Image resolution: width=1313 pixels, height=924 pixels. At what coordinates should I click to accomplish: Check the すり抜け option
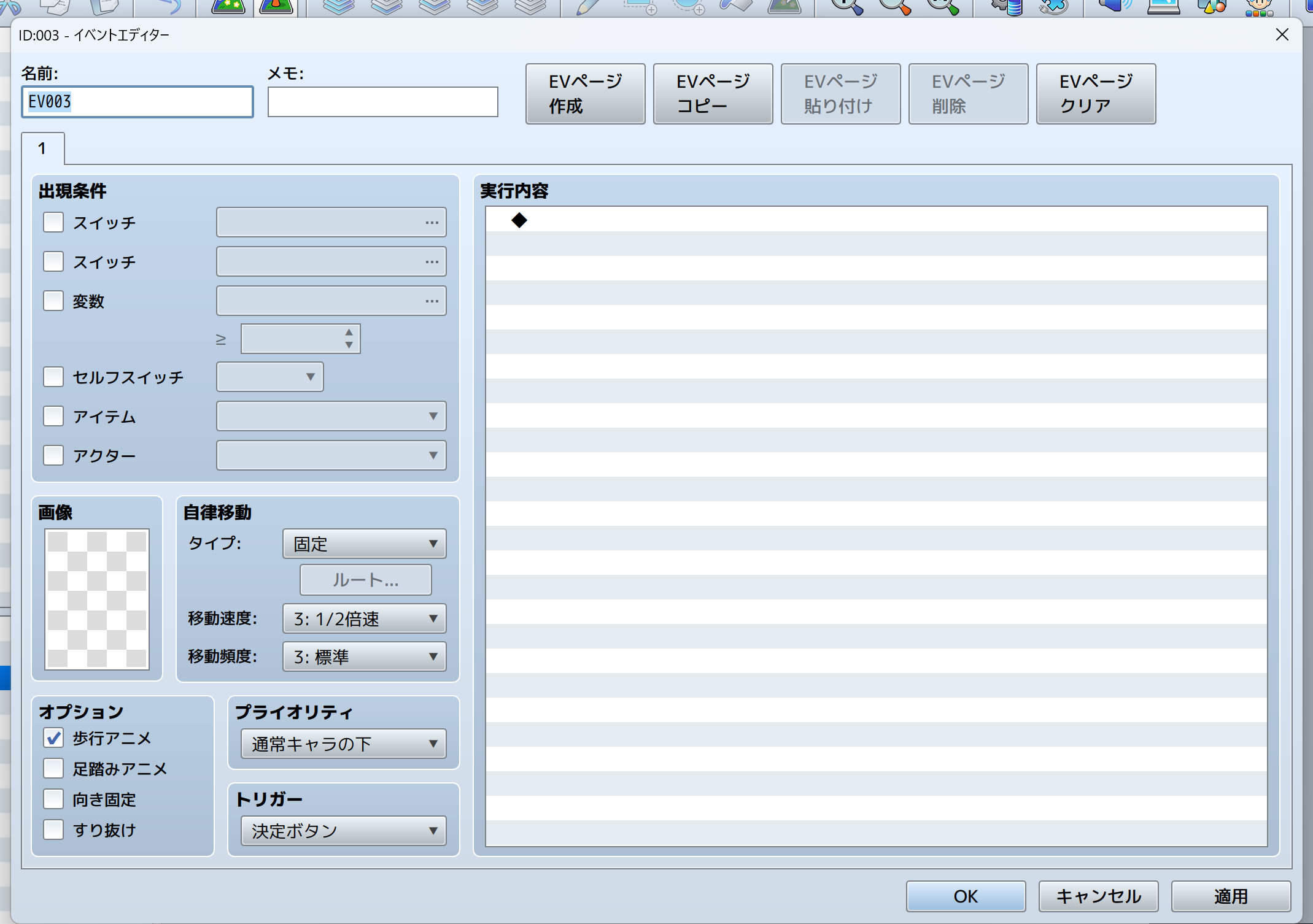coord(53,830)
